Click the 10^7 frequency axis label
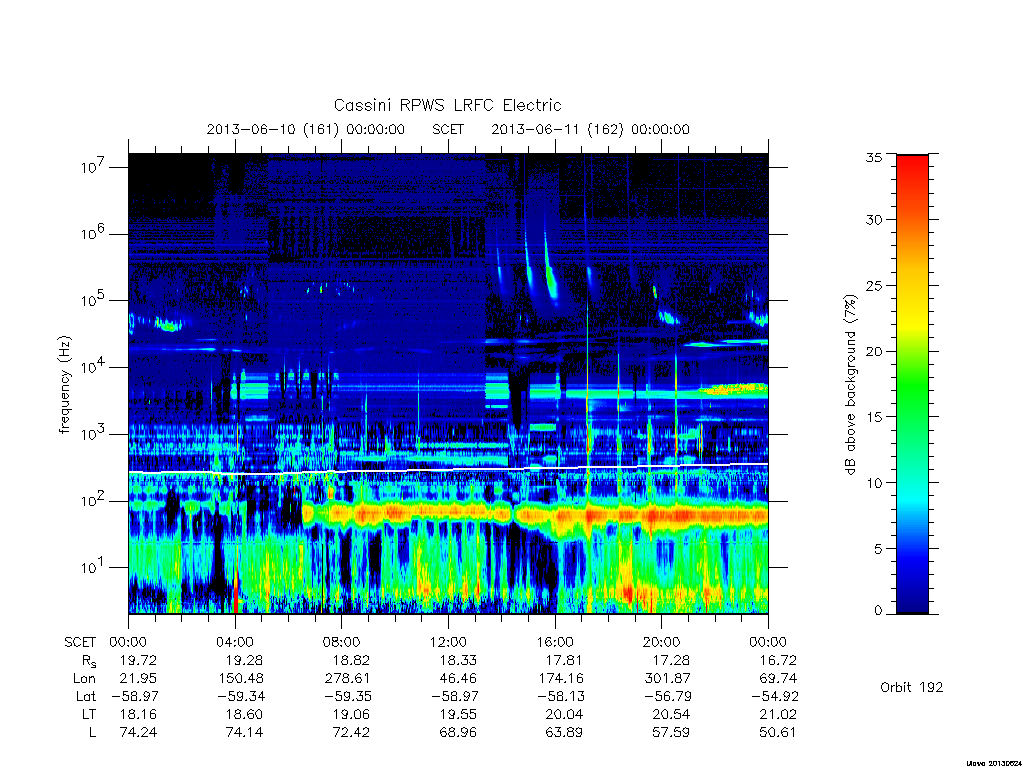This screenshot has width=1024, height=768. 94,167
